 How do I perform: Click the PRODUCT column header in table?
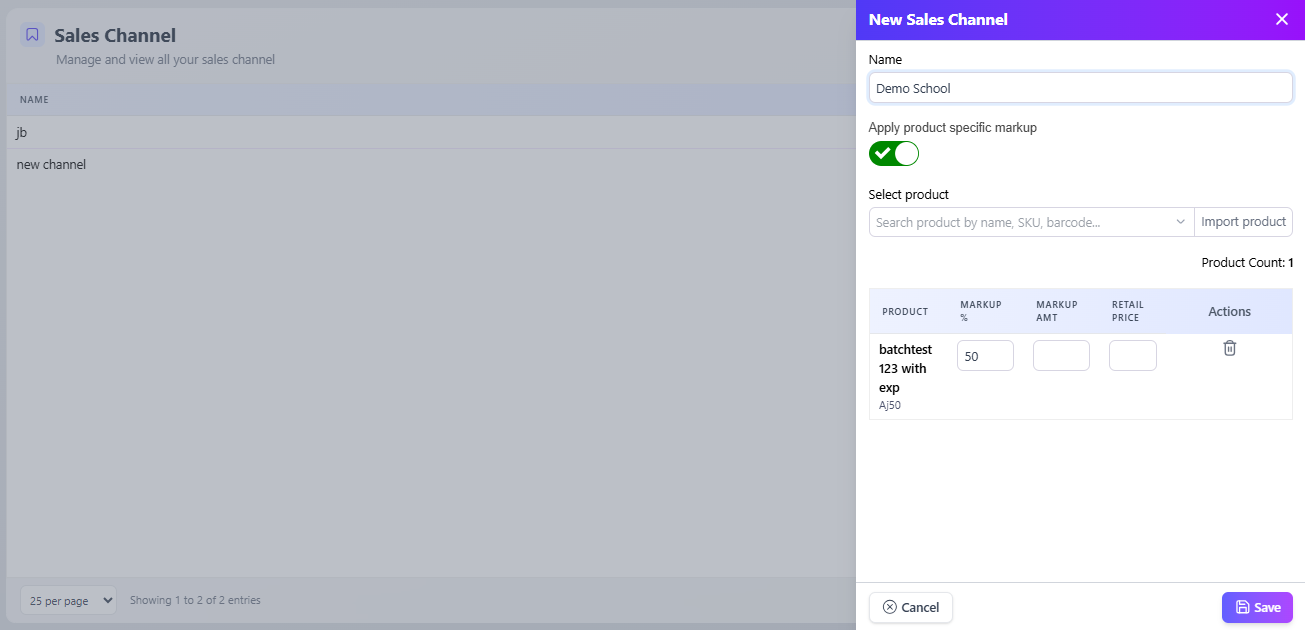904,312
